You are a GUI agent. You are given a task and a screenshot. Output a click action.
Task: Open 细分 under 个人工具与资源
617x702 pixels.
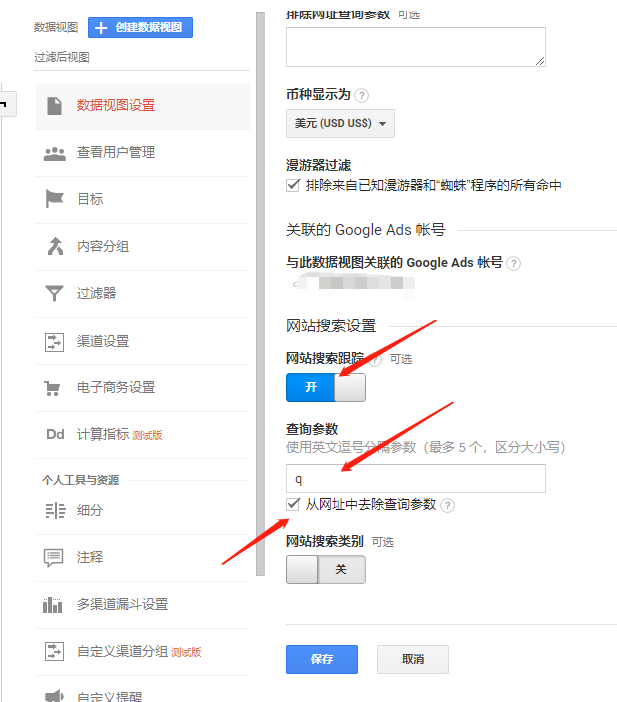pyautogui.click(x=142, y=510)
